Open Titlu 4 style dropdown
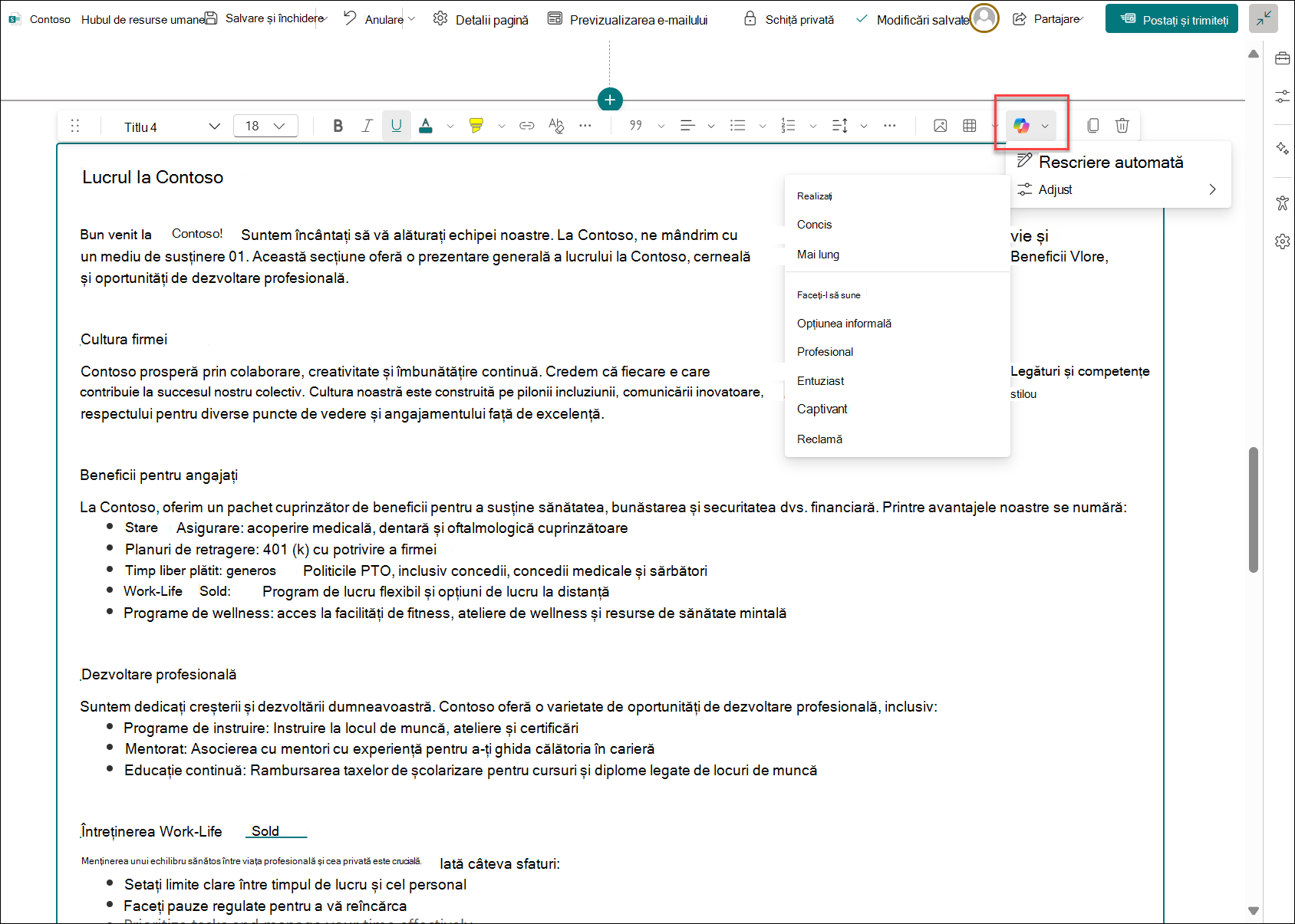This screenshot has height=924, width=1295. pos(171,127)
